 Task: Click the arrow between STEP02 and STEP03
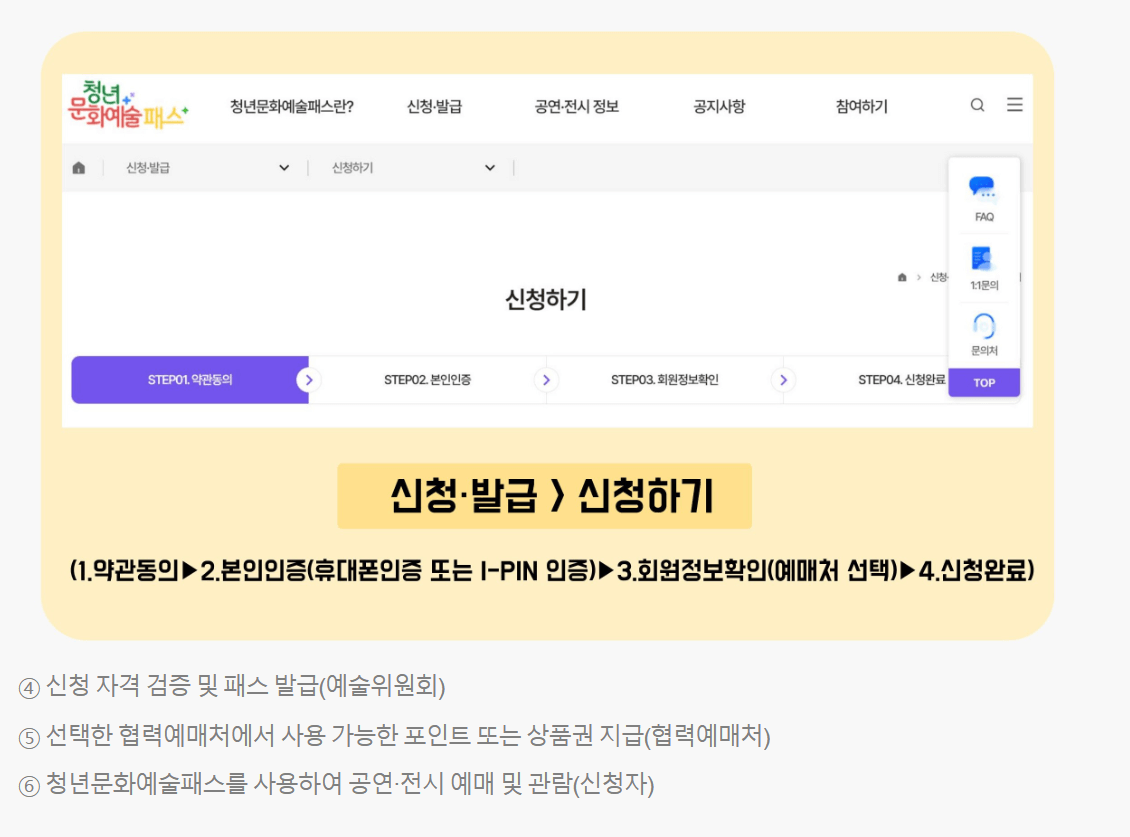coord(546,380)
